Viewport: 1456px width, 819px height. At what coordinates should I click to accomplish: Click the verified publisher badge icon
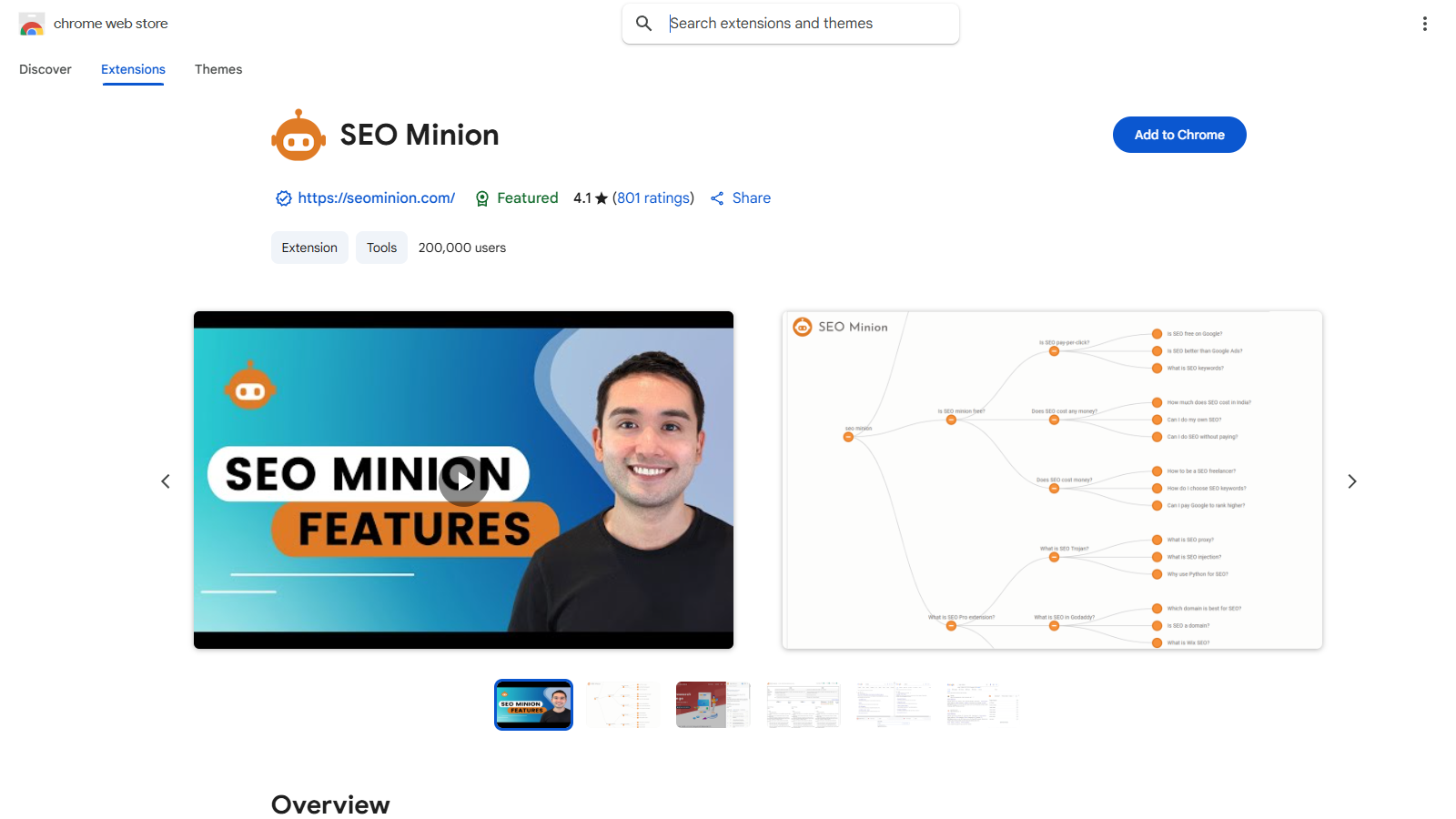tap(283, 197)
